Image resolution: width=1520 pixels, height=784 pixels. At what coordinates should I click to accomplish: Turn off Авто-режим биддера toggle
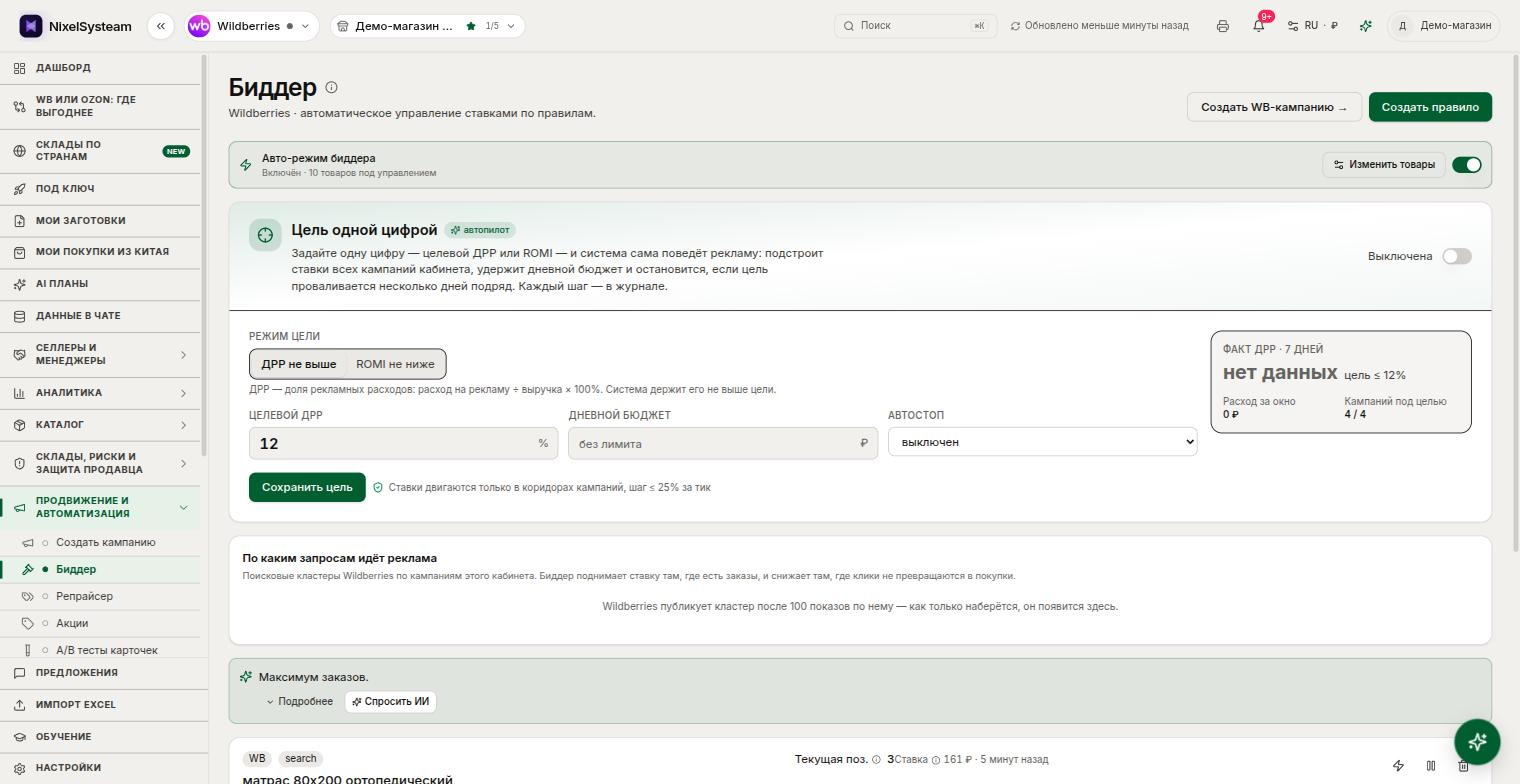(1467, 165)
